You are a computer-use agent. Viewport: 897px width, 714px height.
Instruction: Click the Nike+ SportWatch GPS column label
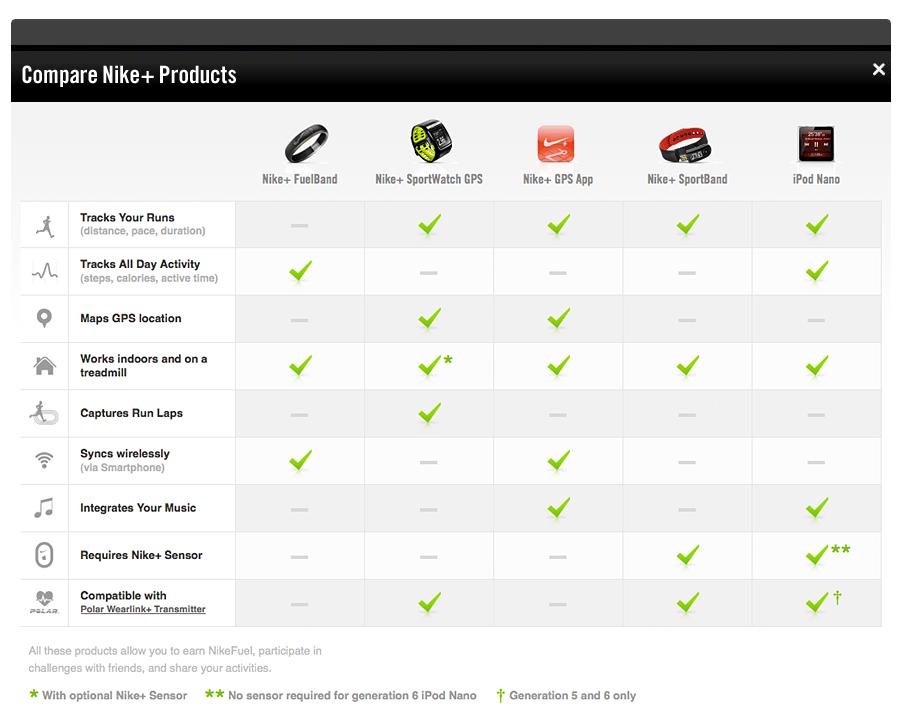click(x=428, y=180)
